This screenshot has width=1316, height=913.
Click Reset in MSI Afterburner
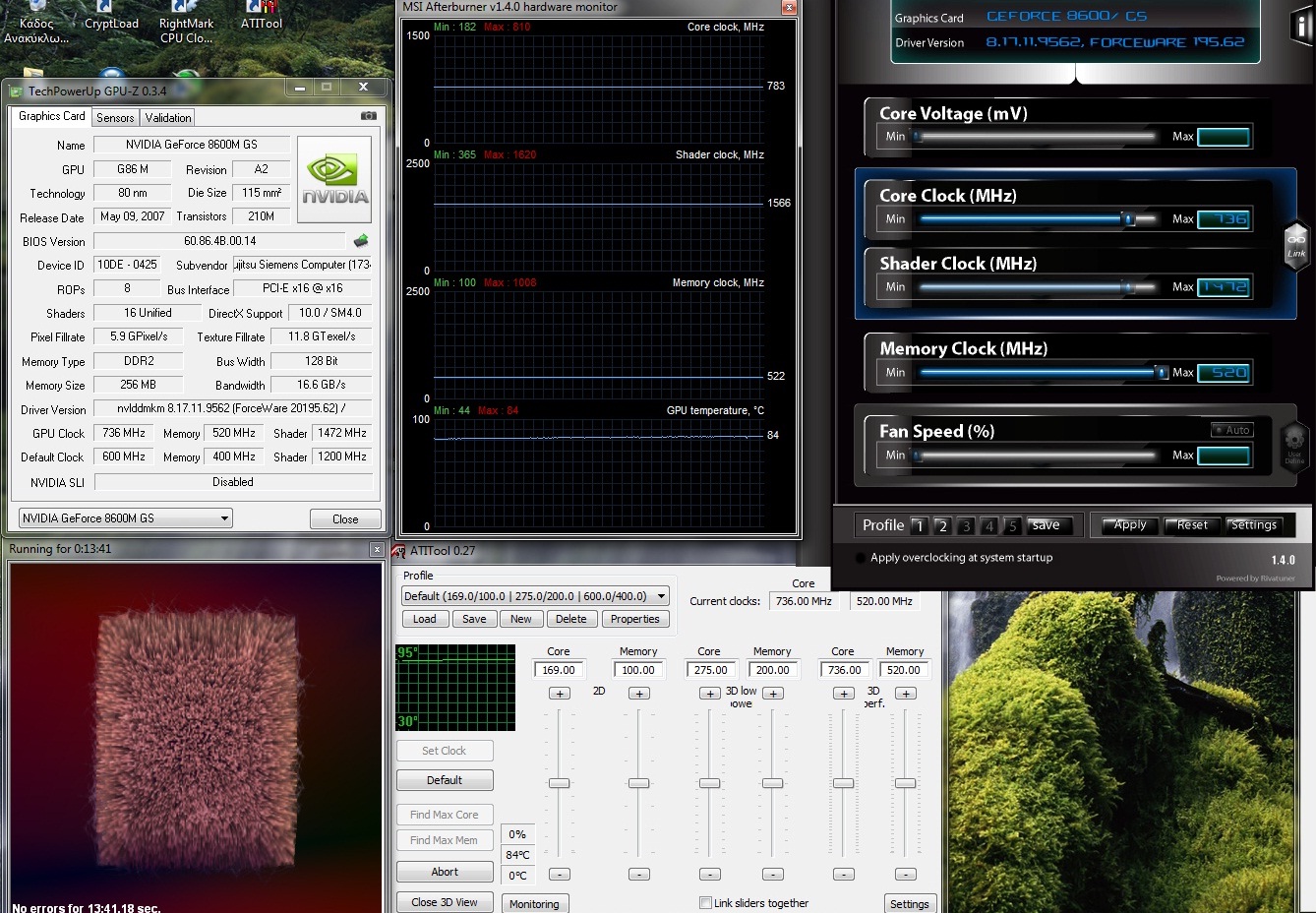1192,525
